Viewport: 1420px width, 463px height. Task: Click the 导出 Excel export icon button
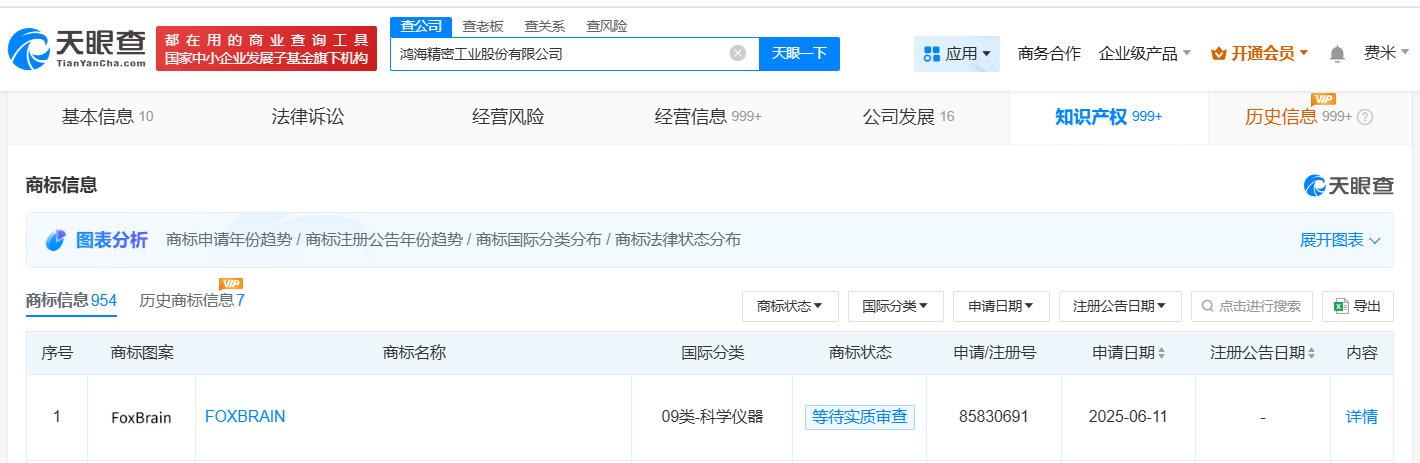pos(1357,306)
